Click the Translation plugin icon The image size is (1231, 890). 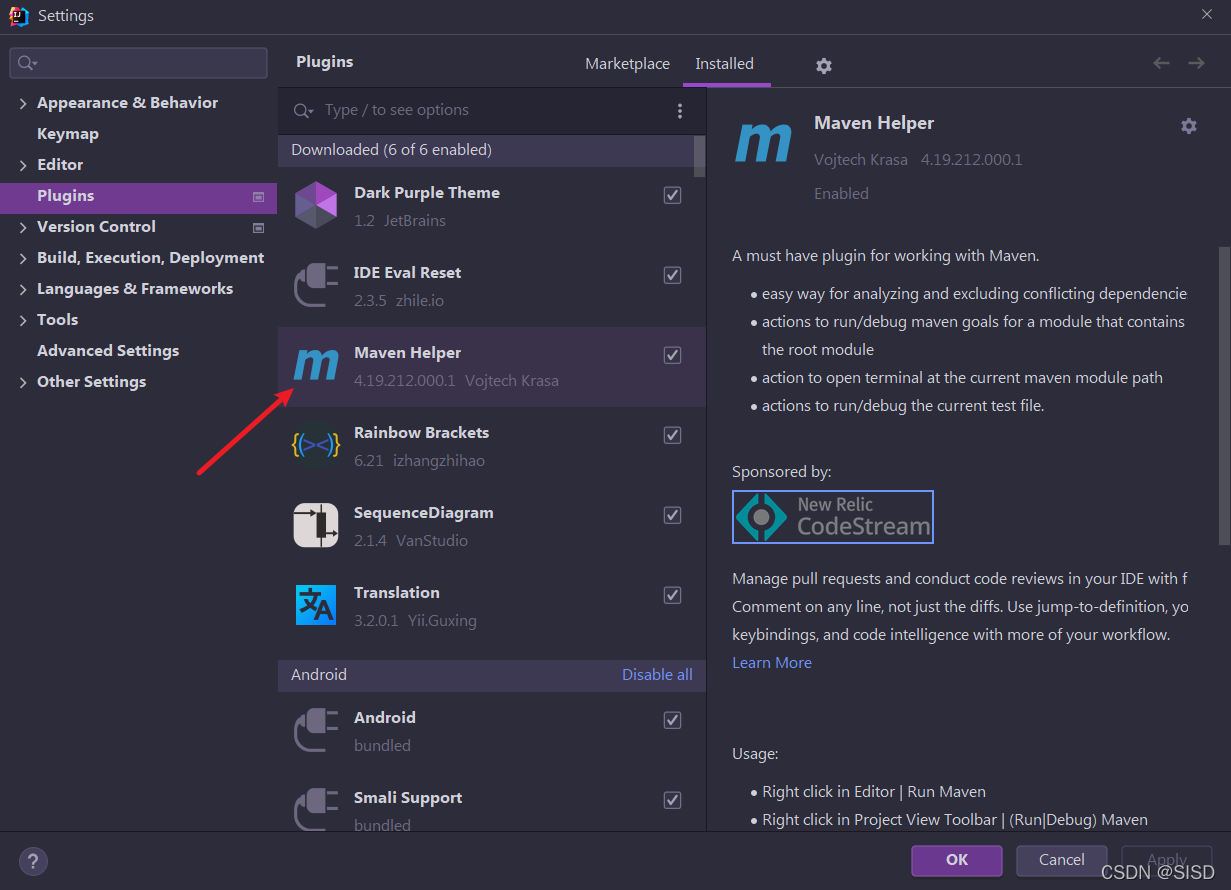tap(316, 605)
